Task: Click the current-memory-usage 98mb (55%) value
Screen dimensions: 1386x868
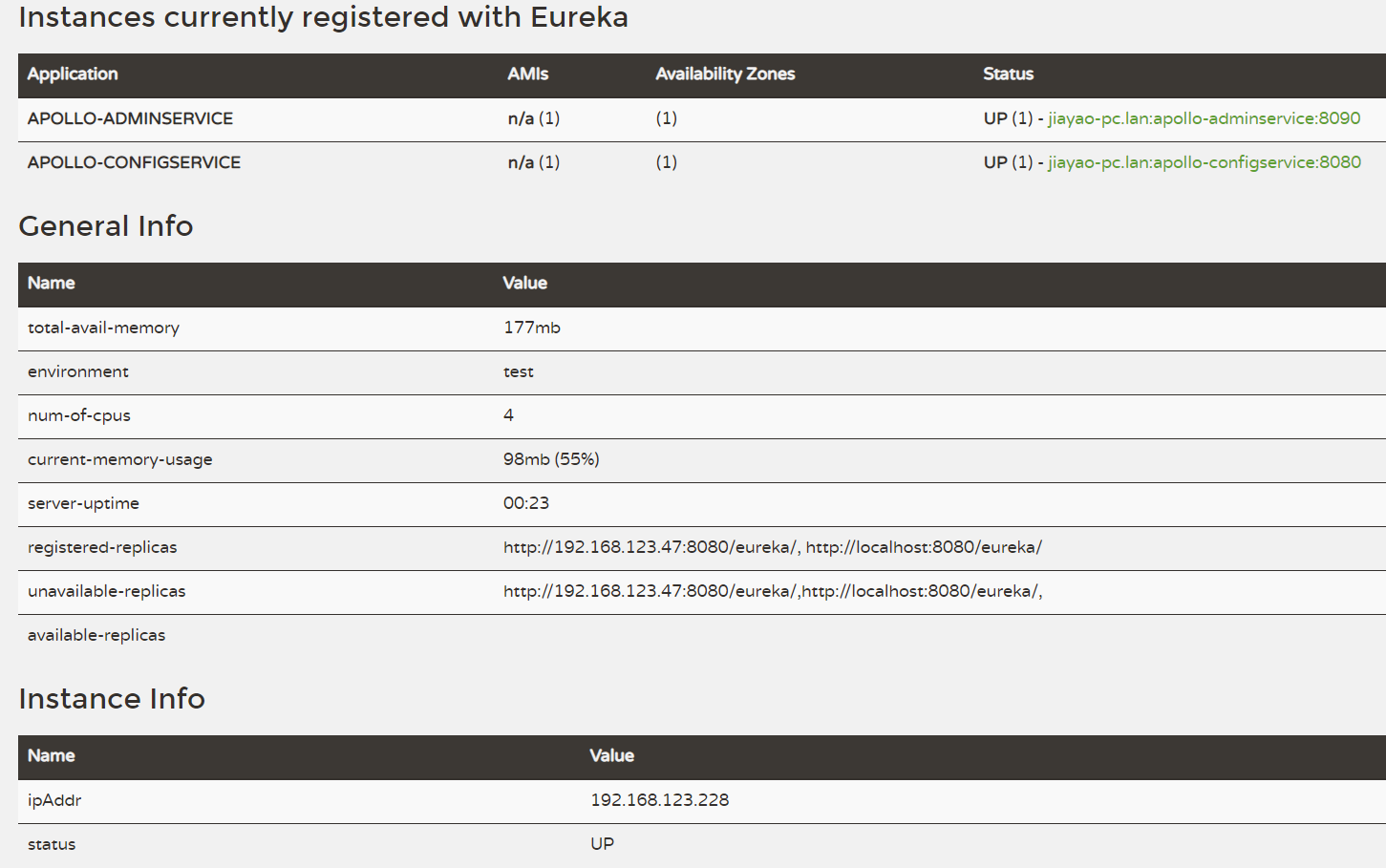Action: click(x=551, y=459)
